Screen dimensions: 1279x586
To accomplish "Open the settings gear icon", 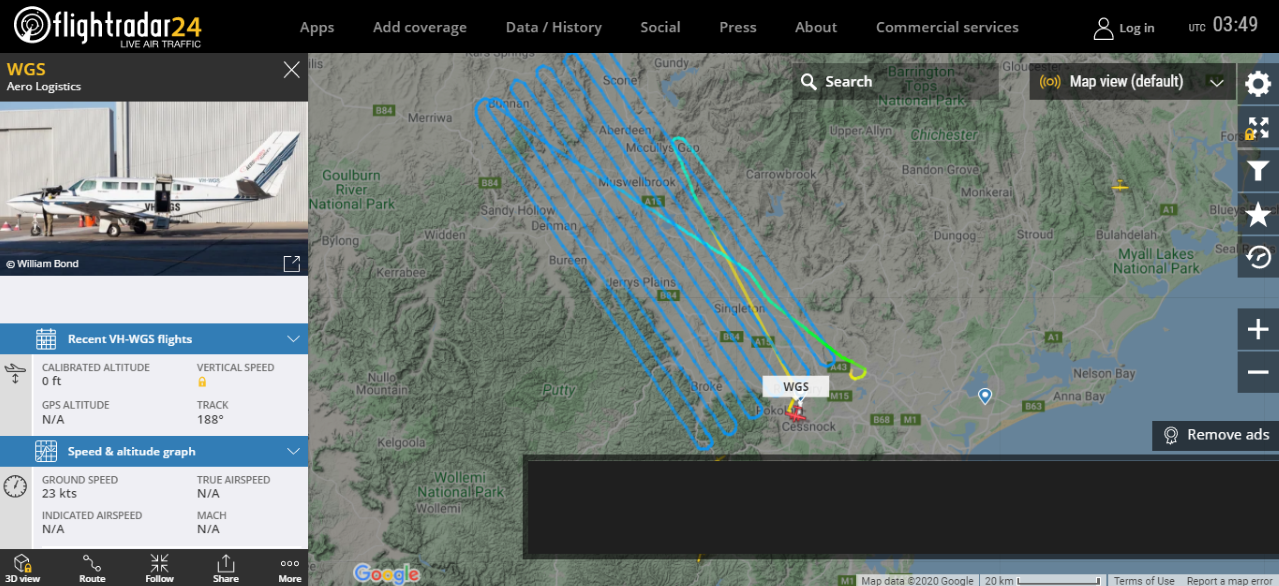I will [1258, 83].
